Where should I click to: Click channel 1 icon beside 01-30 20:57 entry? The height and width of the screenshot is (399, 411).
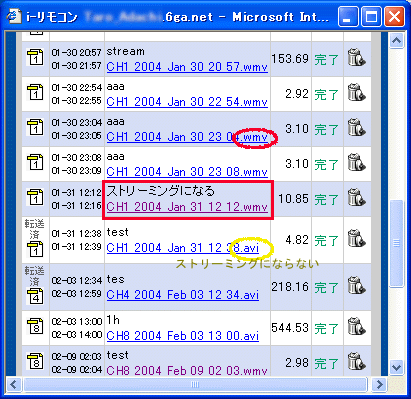point(35,57)
